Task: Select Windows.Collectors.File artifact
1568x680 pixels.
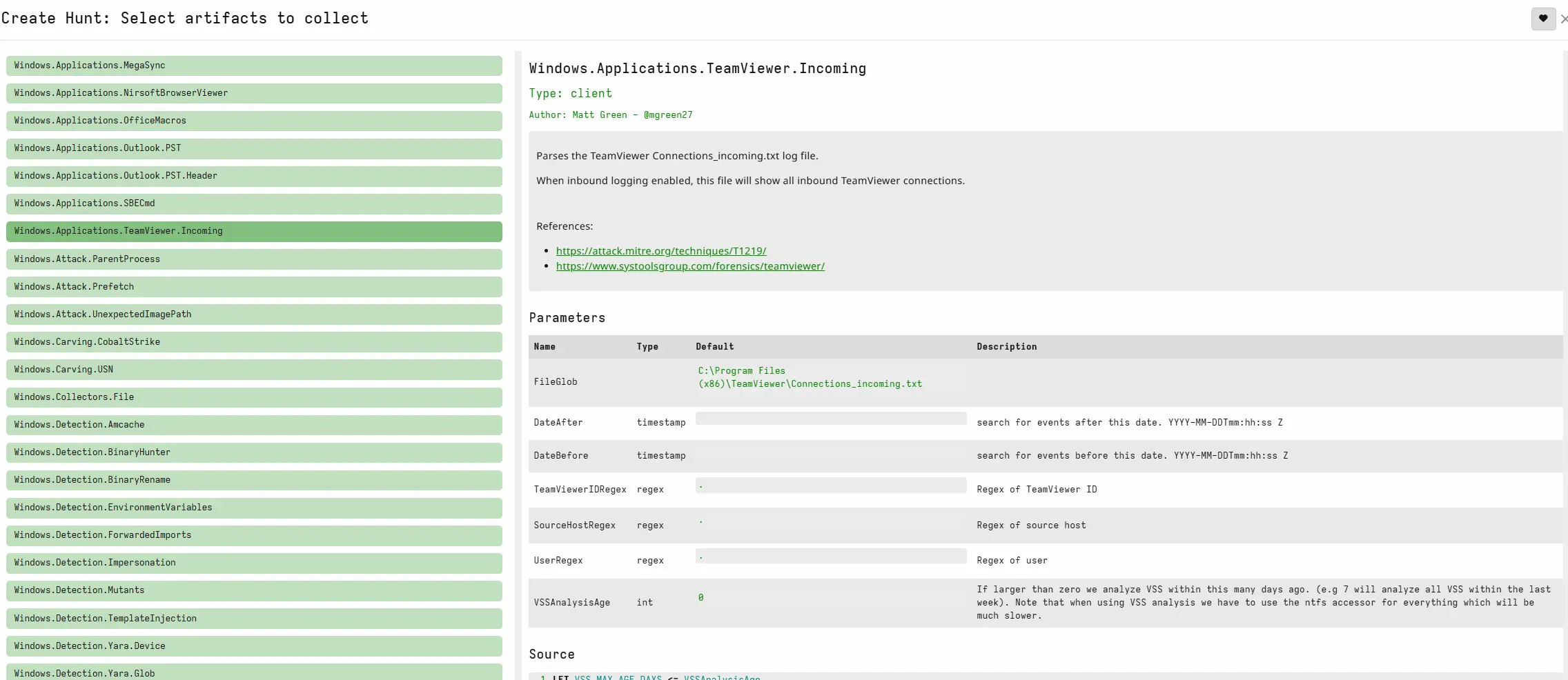Action: click(x=254, y=397)
